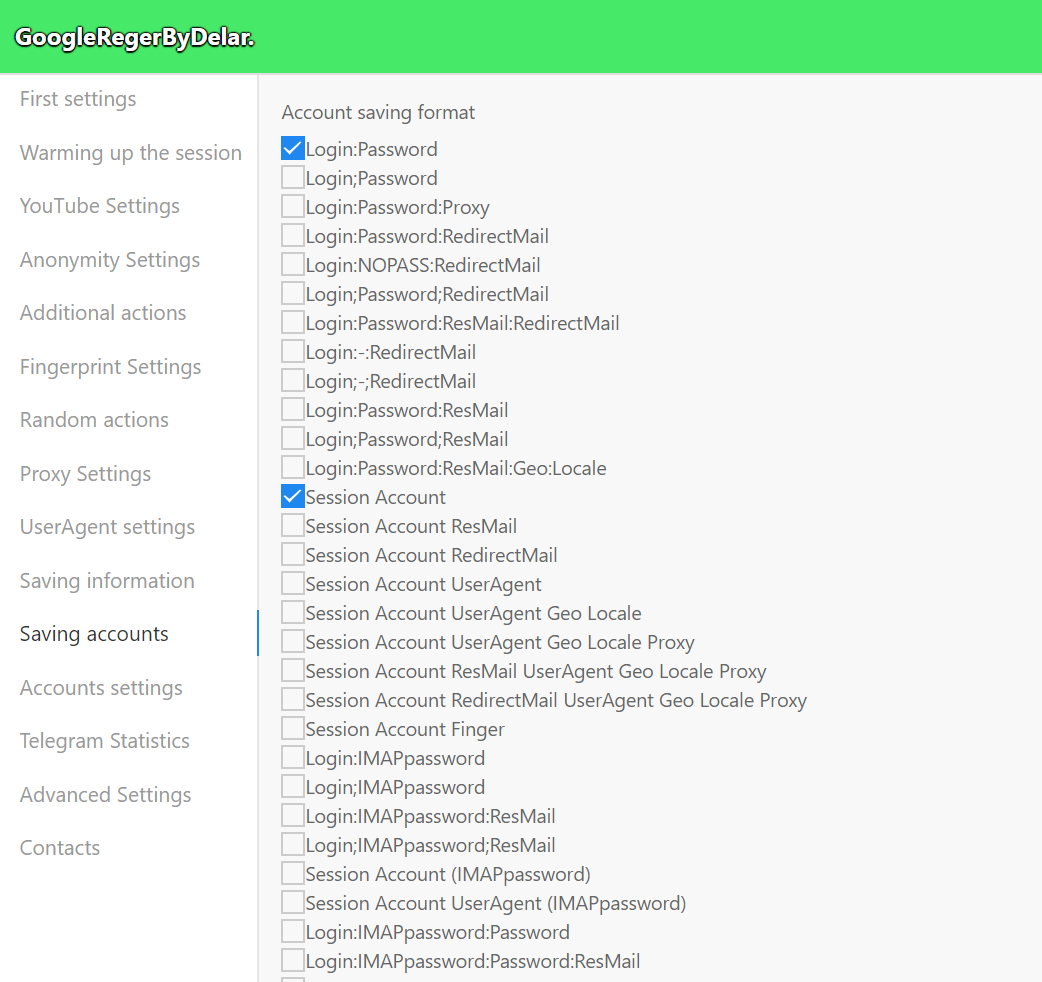Click the Account saving format heading

pyautogui.click(x=378, y=112)
